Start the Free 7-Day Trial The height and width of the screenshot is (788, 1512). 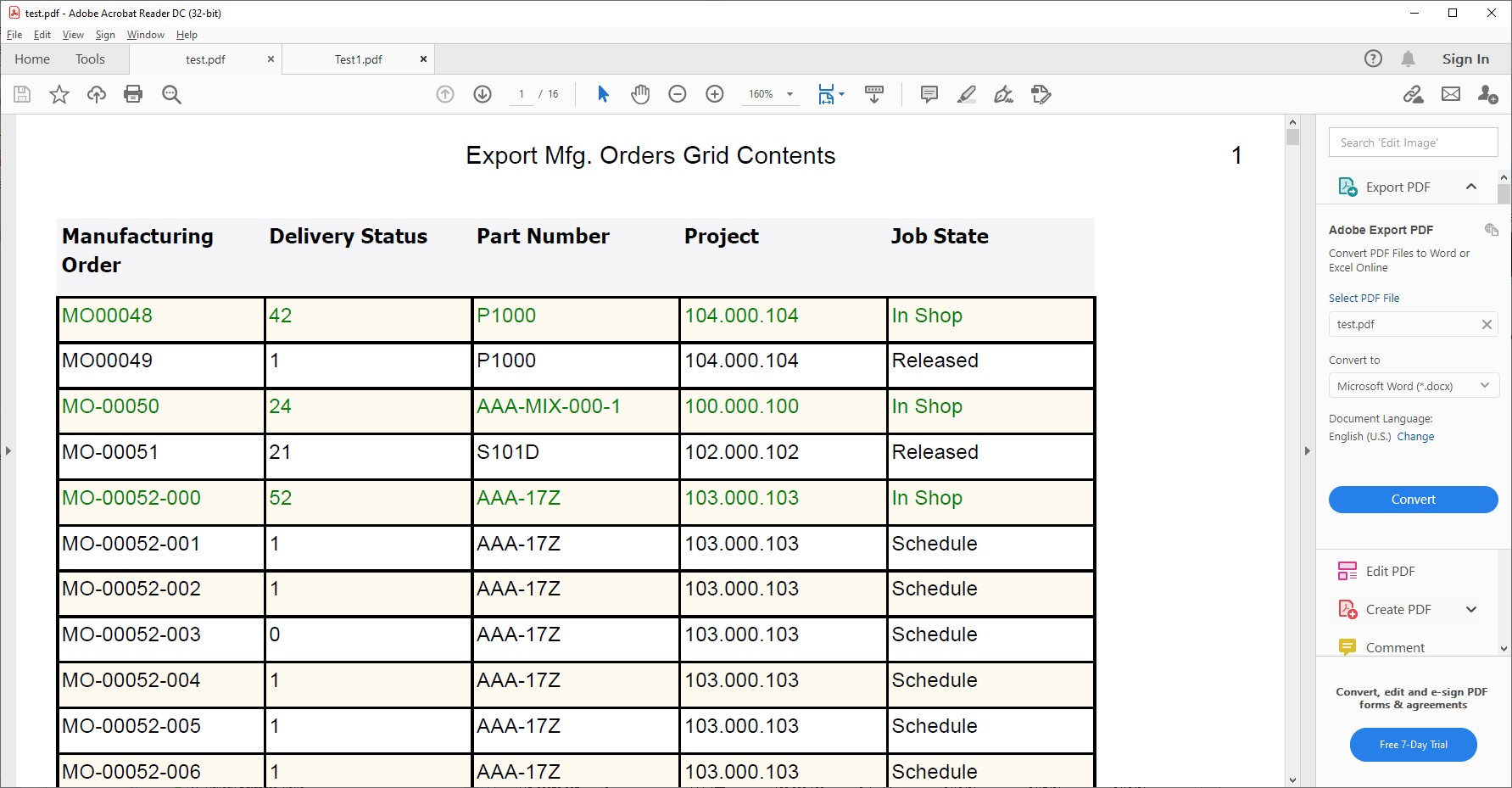pos(1413,745)
